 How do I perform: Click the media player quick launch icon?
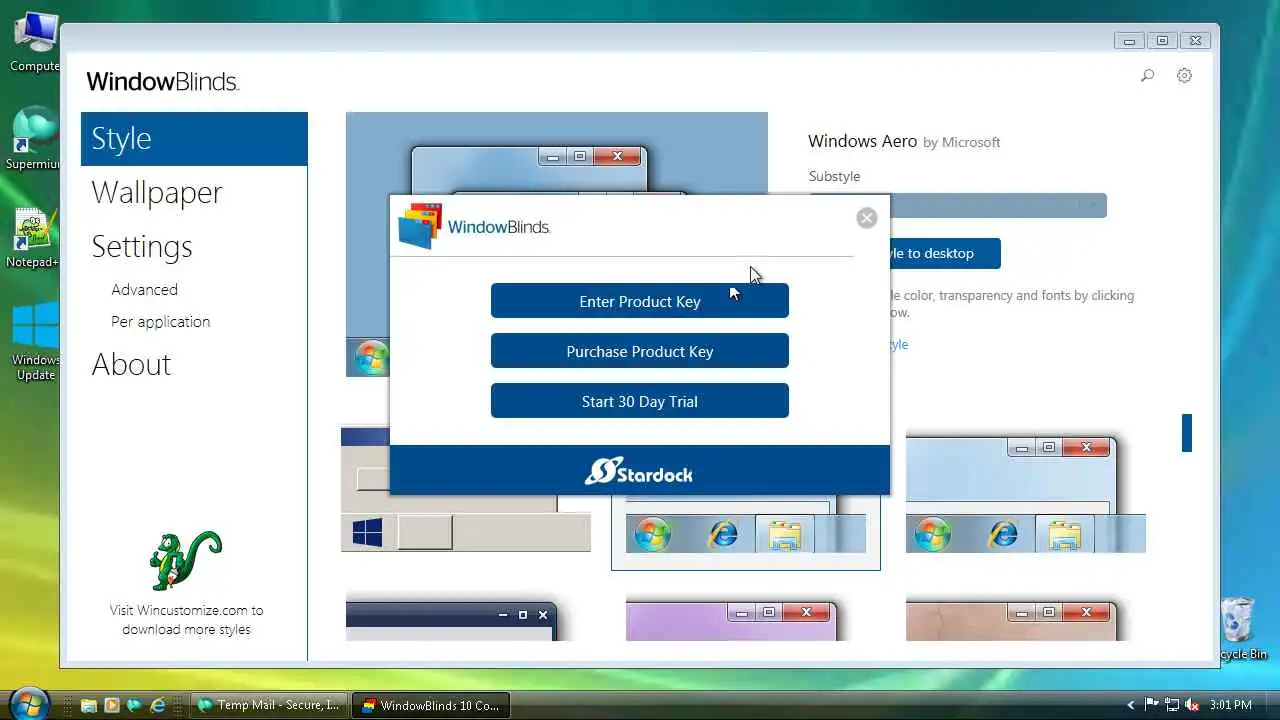[x=111, y=705]
